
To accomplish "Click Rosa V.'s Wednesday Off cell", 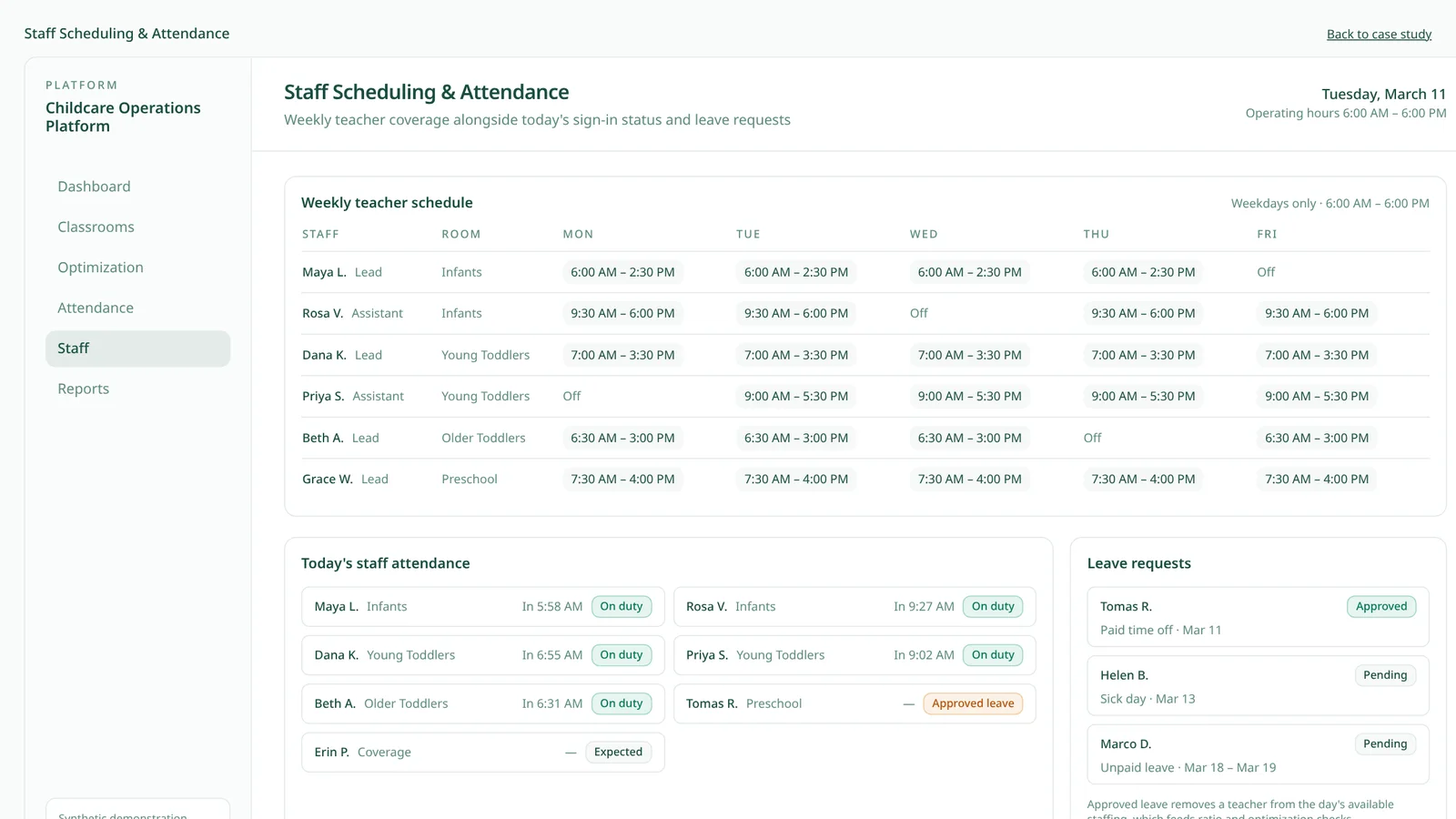I will pos(919,313).
